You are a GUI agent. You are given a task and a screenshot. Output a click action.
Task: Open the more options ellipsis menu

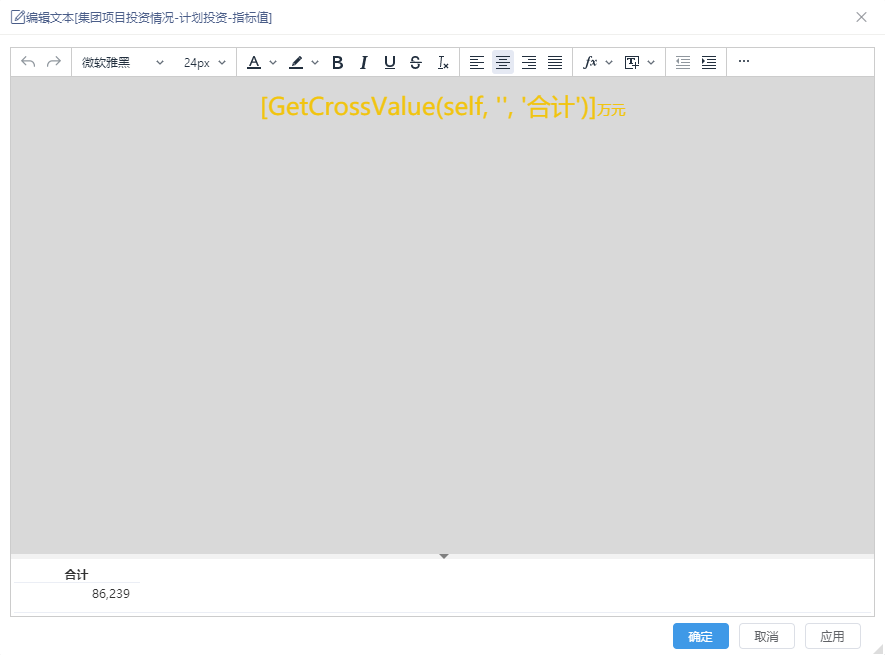pos(744,61)
